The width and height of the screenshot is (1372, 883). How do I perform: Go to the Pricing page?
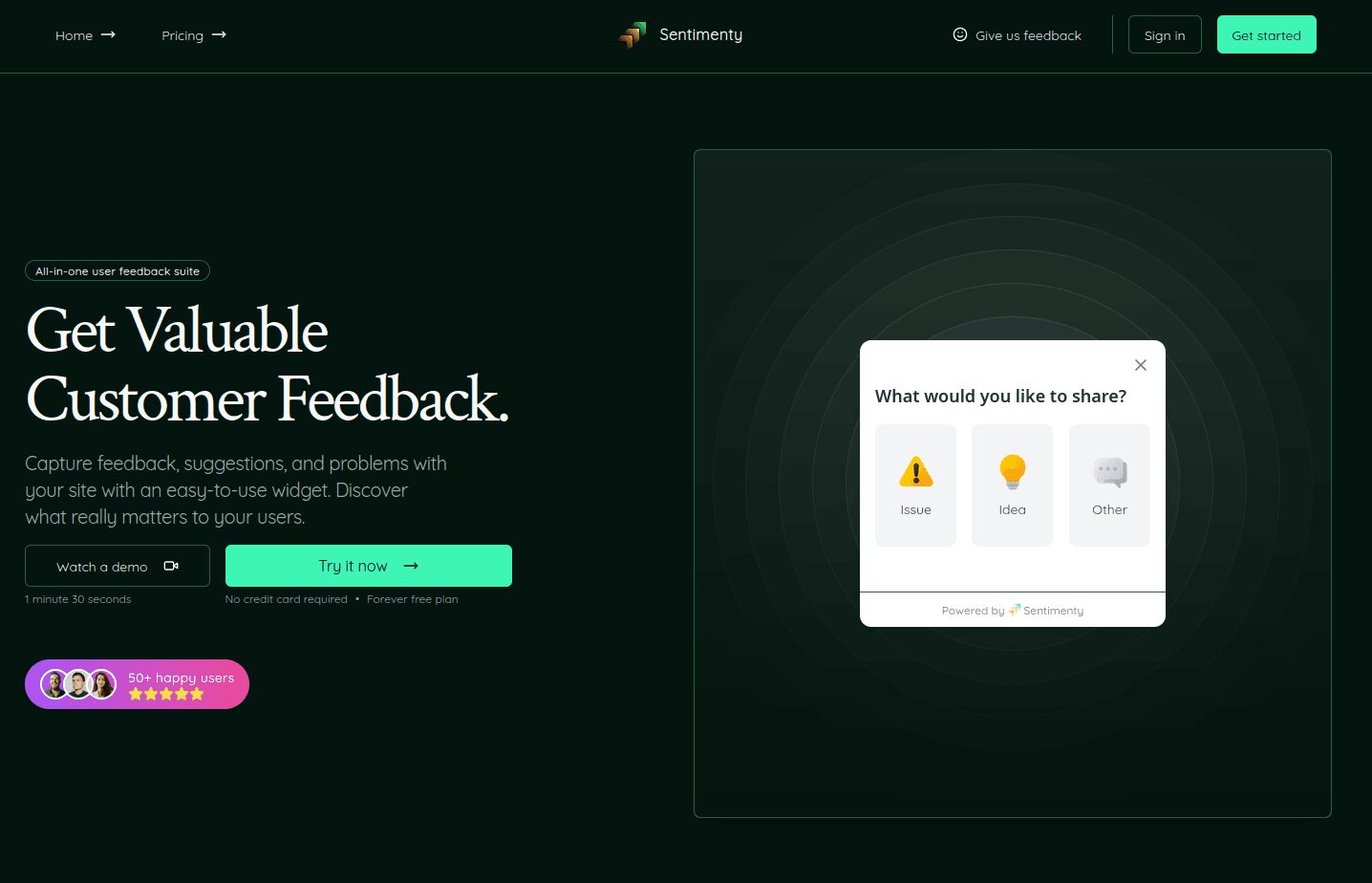tap(182, 35)
